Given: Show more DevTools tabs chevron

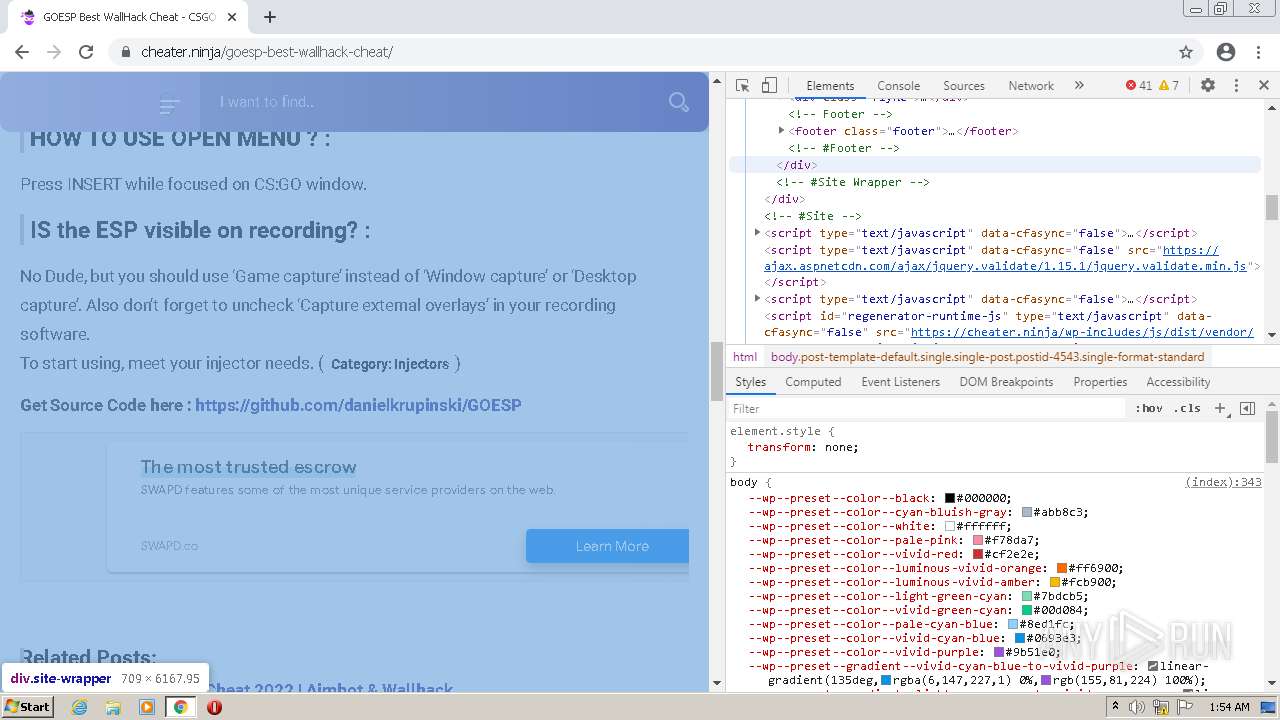Looking at the screenshot, I should point(1079,86).
